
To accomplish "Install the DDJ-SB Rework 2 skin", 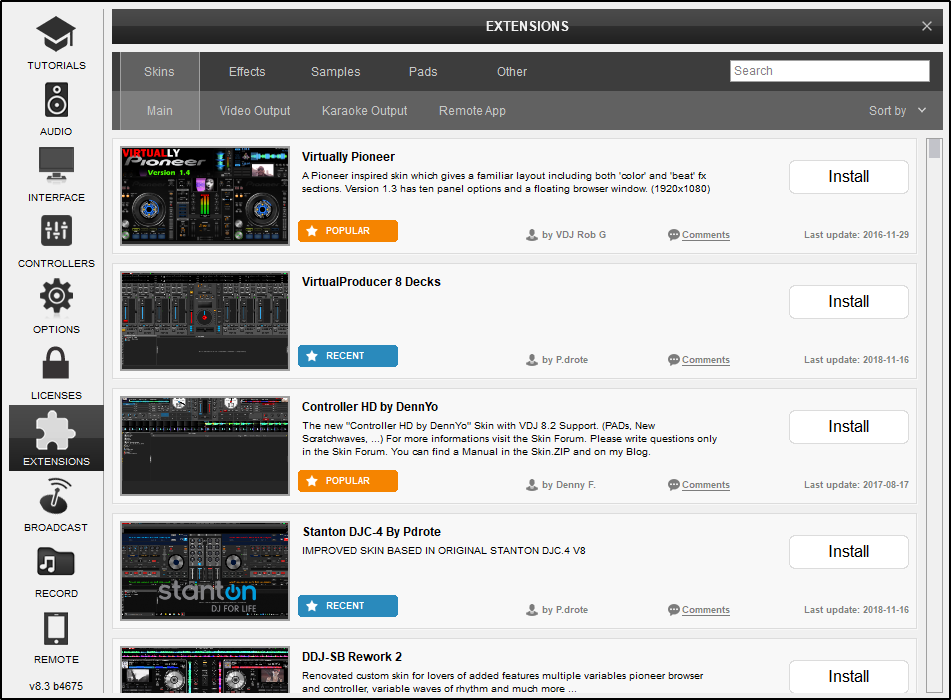I will pos(849,676).
